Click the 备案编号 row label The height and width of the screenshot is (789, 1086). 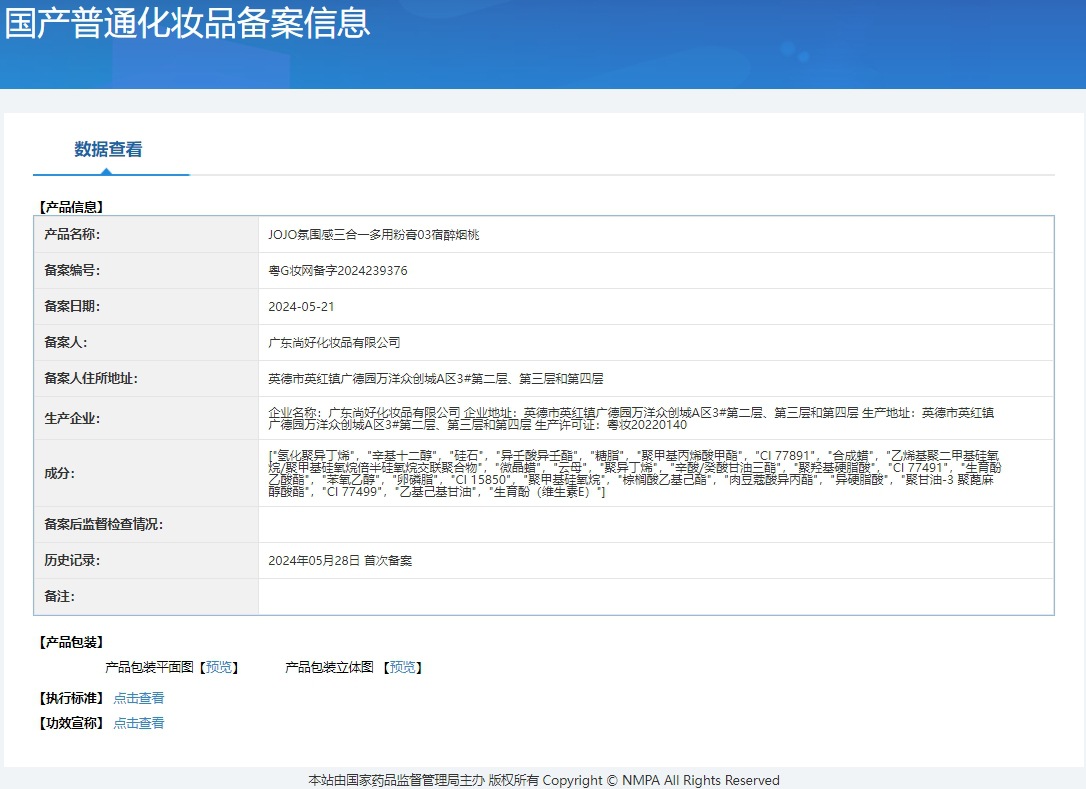pos(72,270)
